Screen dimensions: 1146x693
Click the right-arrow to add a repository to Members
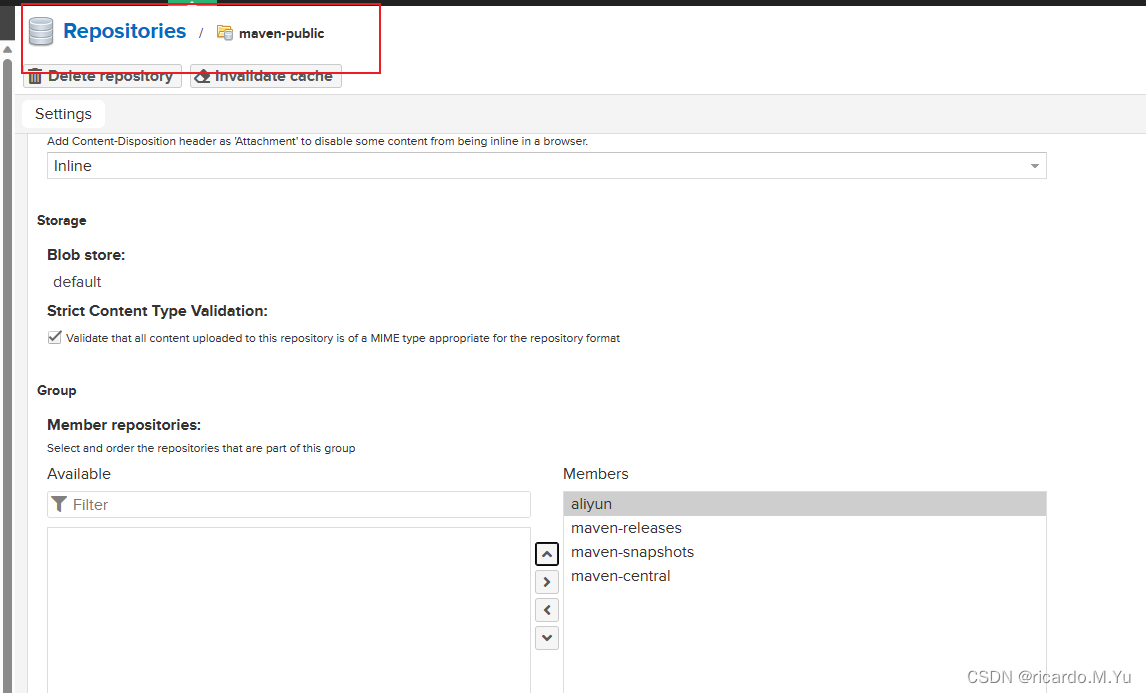pos(546,581)
